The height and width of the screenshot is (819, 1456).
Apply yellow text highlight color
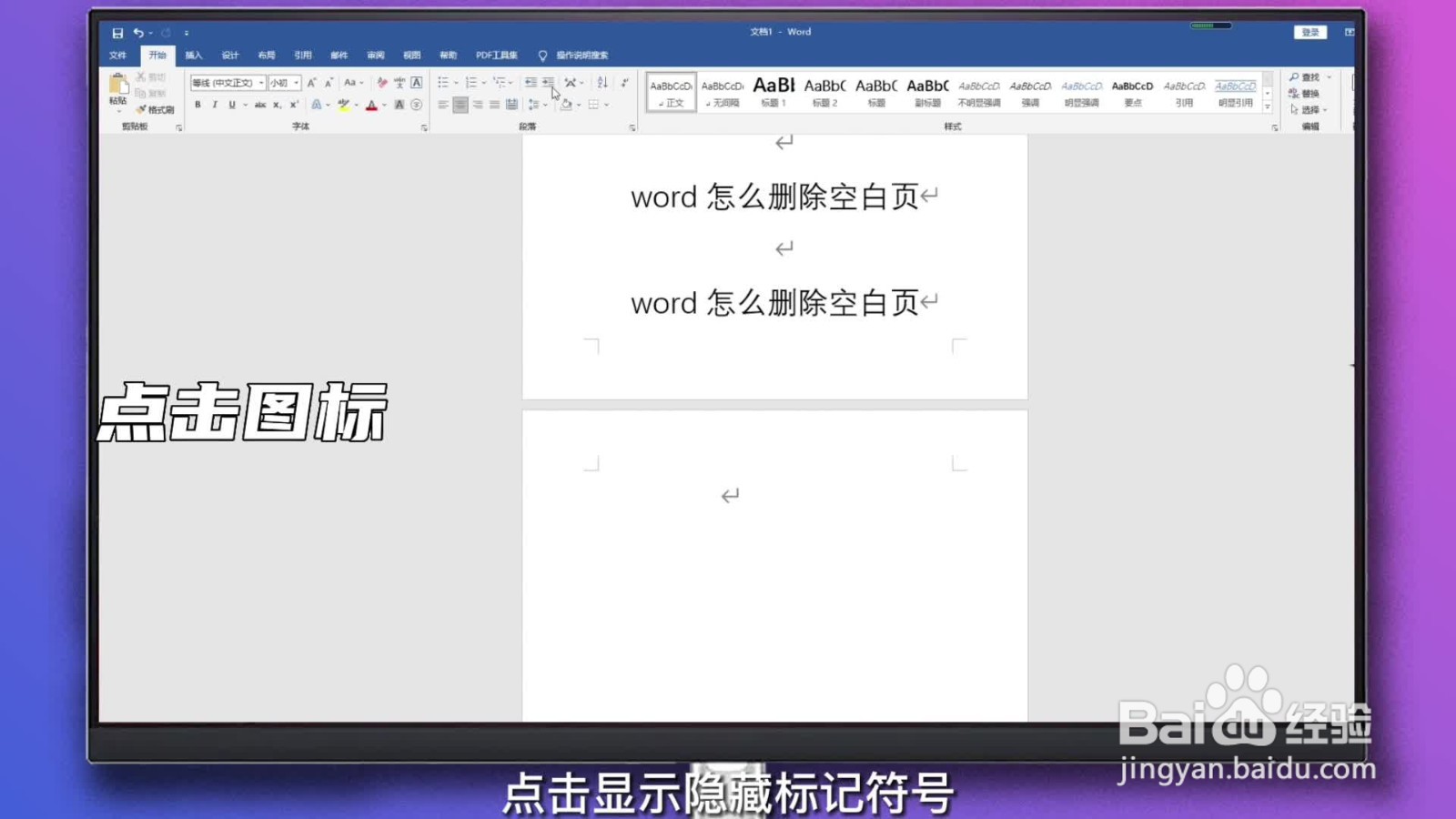tap(344, 105)
